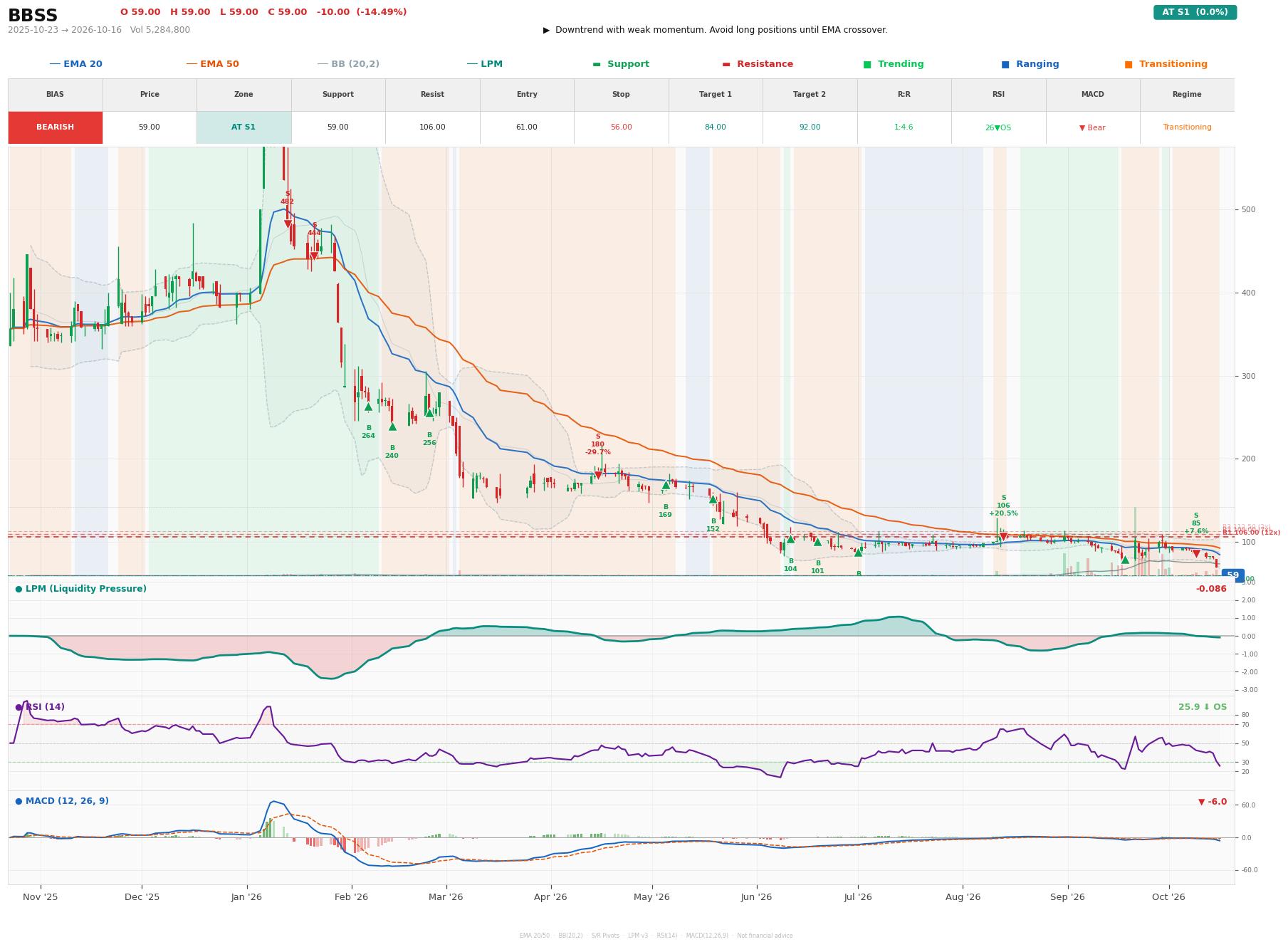Click the sell marker S 180 -29.7%
This screenshot has height=947, width=1288.
point(598,475)
